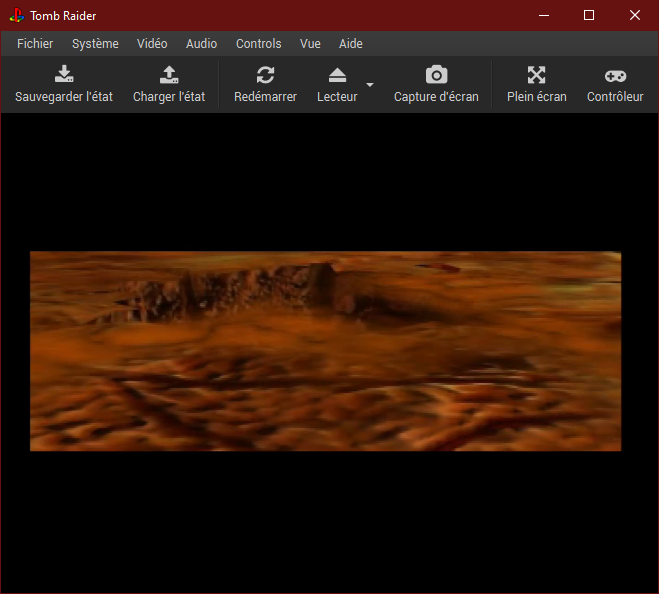
Task: Maximize the Tomb Raider window
Action: [x=589, y=16]
